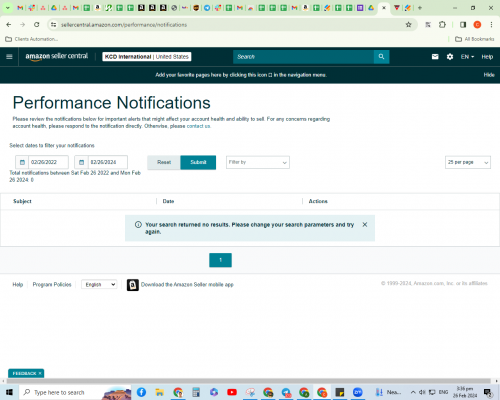Open the settings gear icon
The image size is (500, 400).
pos(450,57)
